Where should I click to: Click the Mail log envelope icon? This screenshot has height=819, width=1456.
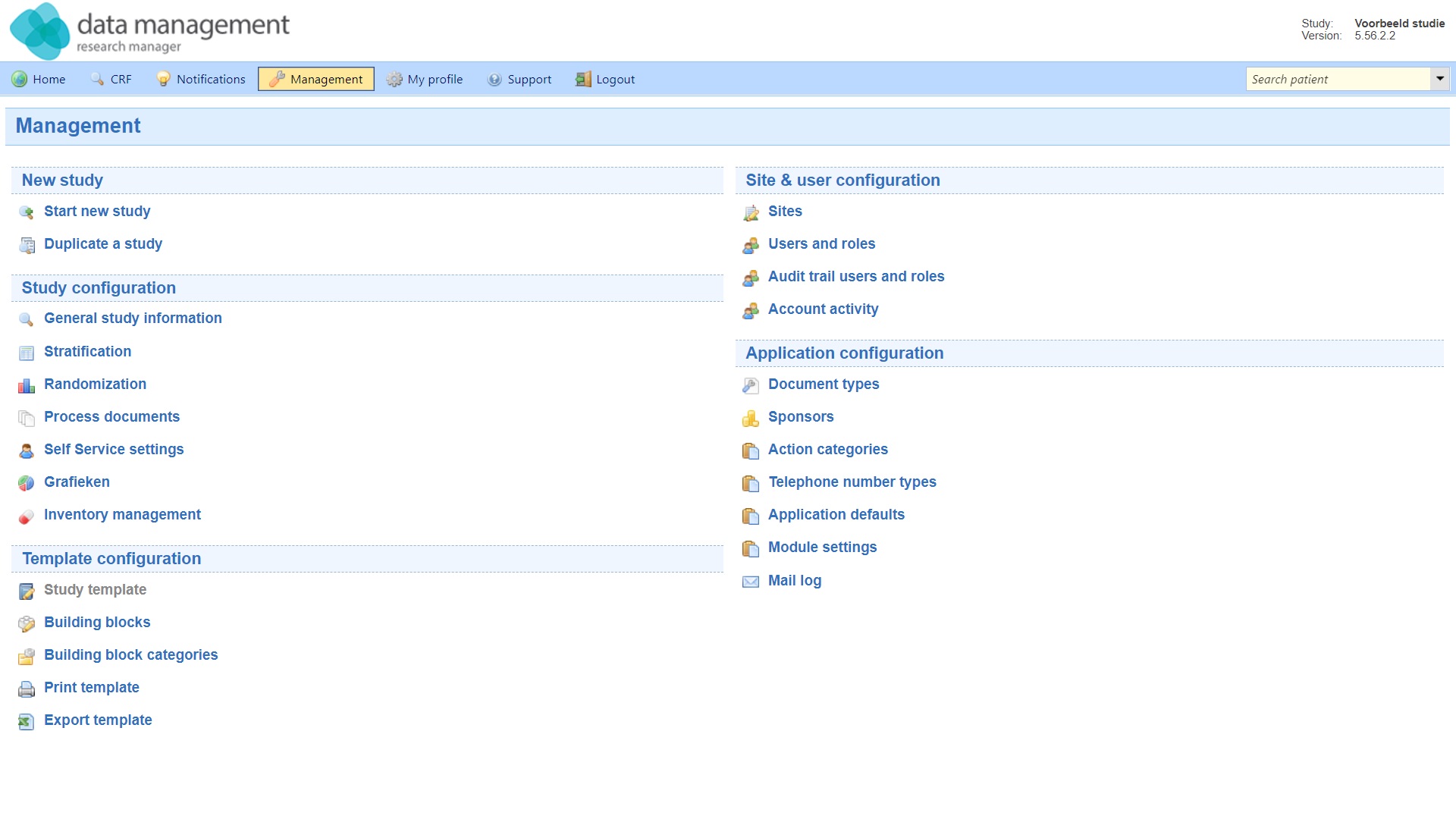(x=751, y=582)
